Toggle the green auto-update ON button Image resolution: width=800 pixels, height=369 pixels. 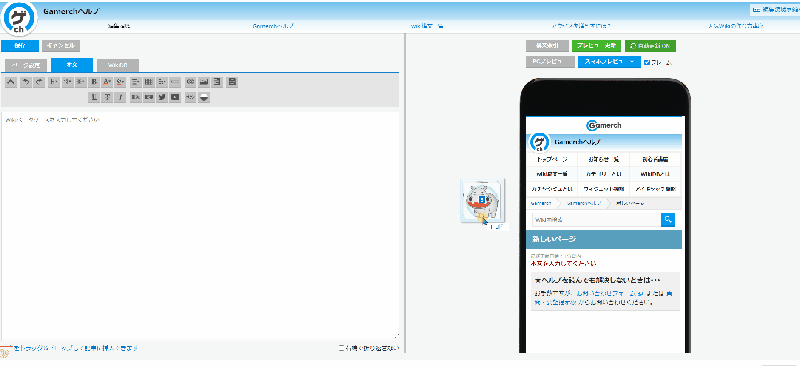(651, 46)
